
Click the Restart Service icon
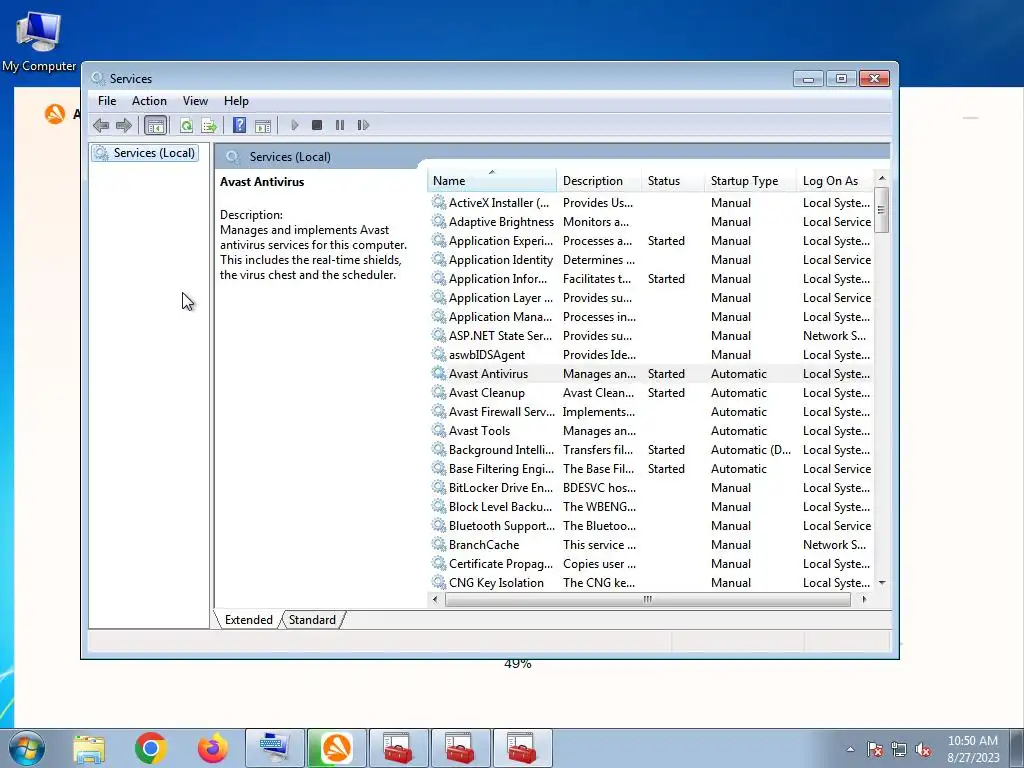(363, 125)
